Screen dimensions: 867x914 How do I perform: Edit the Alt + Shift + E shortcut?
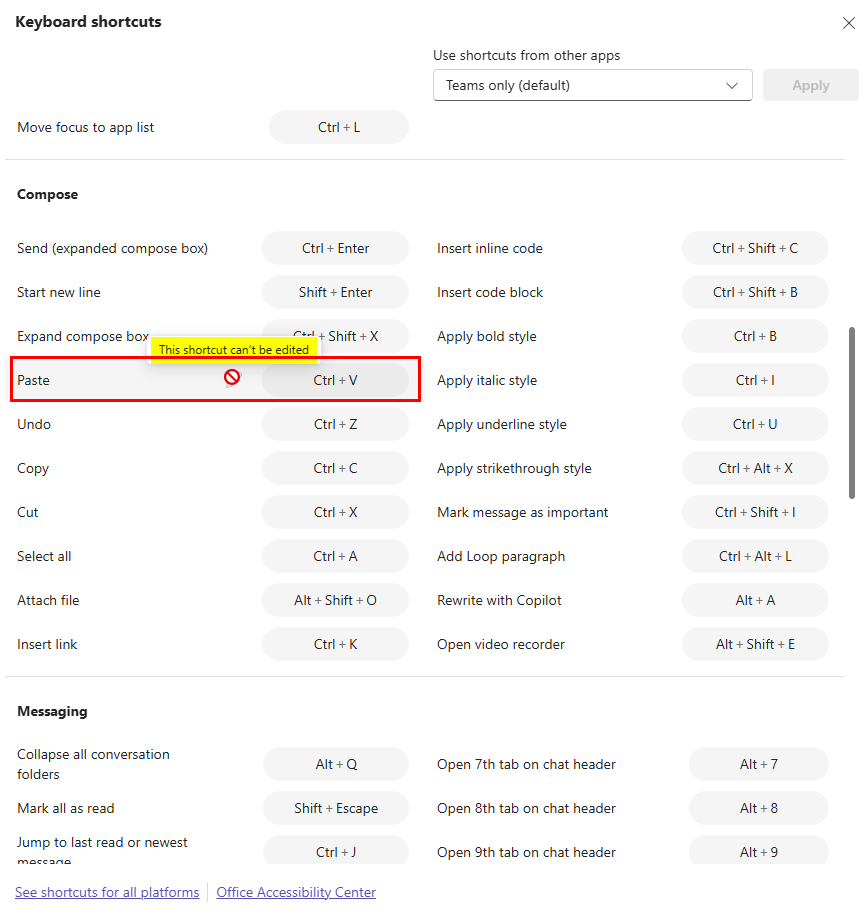pos(755,644)
